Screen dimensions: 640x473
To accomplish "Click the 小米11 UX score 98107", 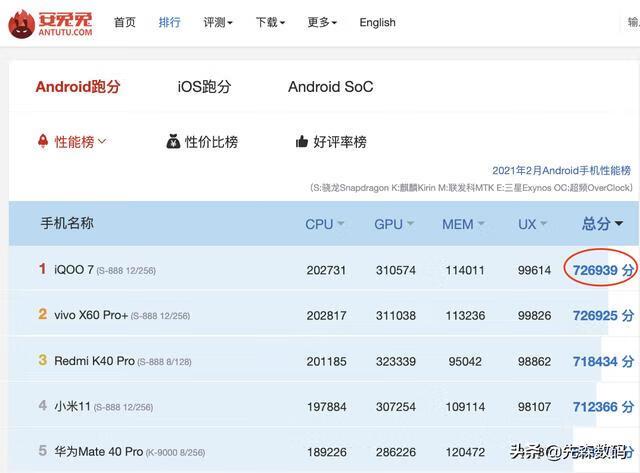I will coord(534,407).
